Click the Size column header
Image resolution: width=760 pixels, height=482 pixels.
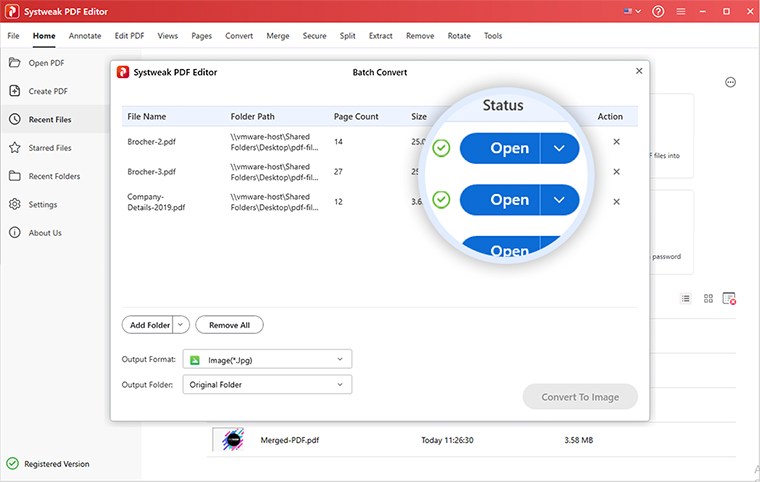click(x=419, y=116)
